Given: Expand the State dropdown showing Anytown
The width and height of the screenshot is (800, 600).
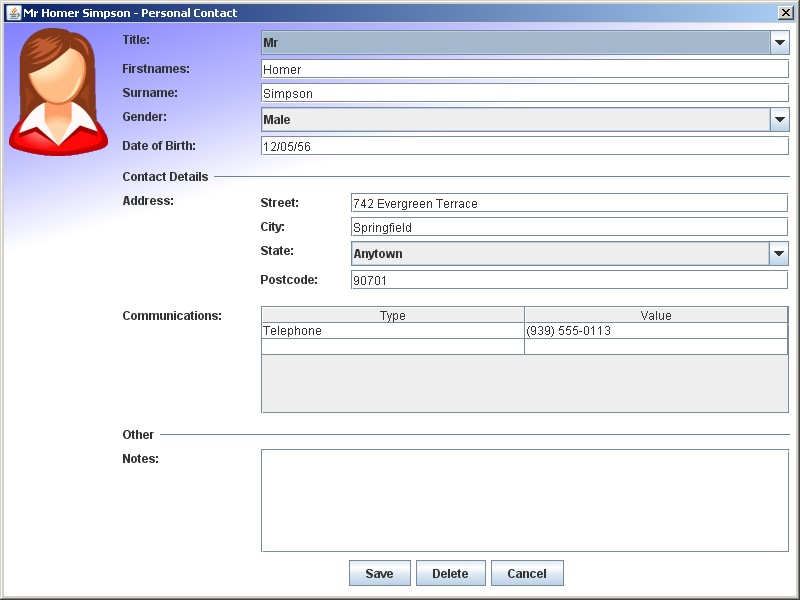Looking at the screenshot, I should click(x=779, y=253).
